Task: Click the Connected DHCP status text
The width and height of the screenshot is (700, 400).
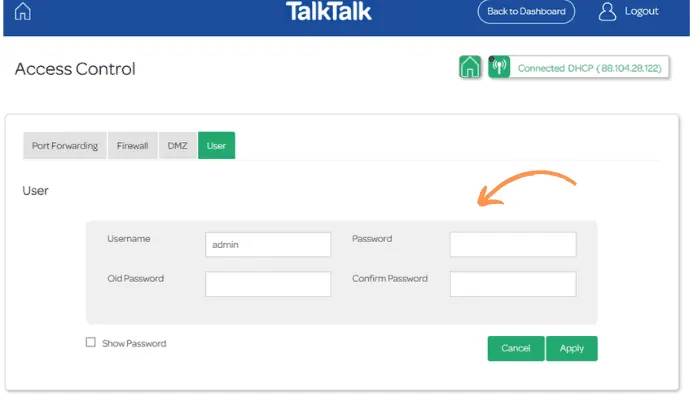Action: point(589,68)
